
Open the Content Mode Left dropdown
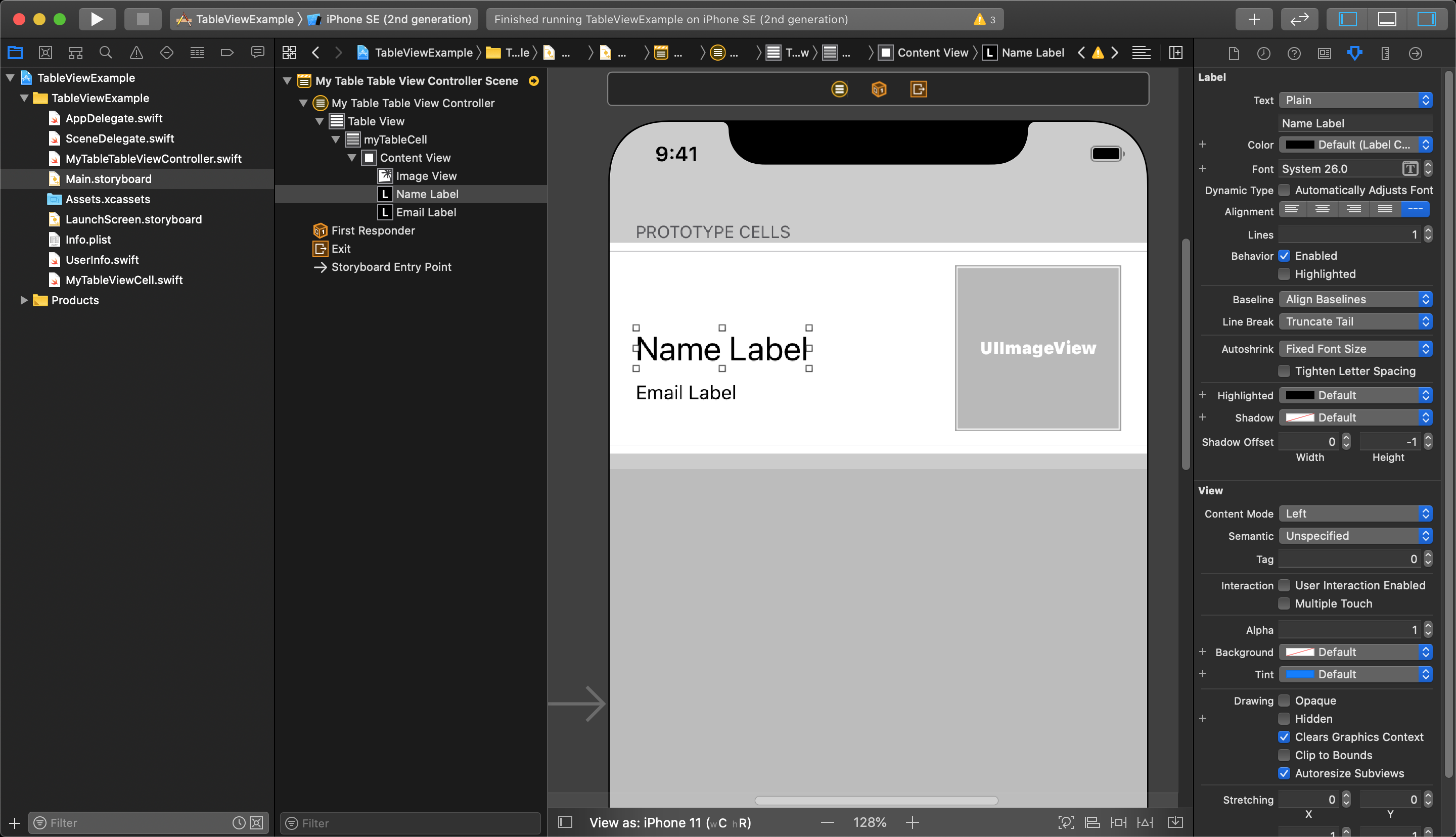[1355, 514]
